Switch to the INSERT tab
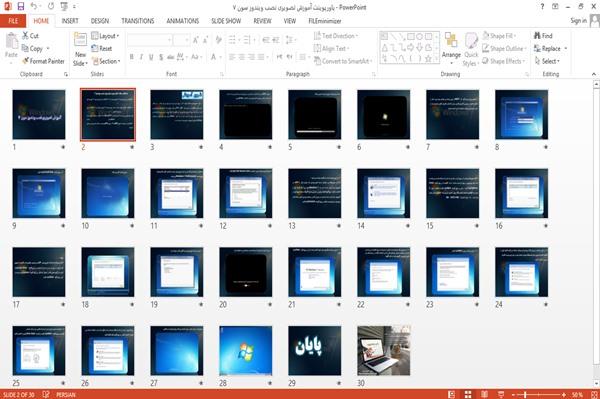Viewport: 600px width, 399px height. pyautogui.click(x=70, y=21)
